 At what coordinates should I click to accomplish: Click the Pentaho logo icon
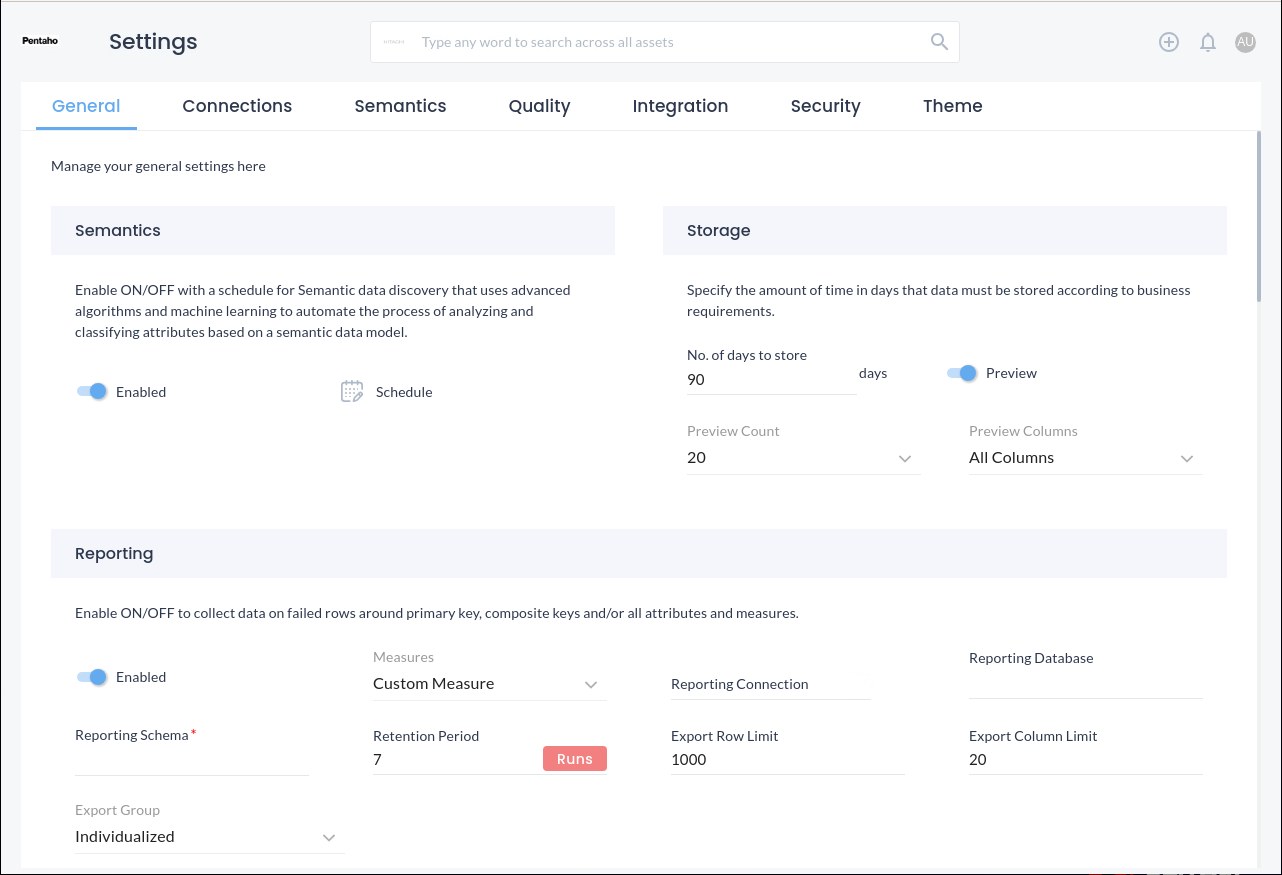point(40,42)
